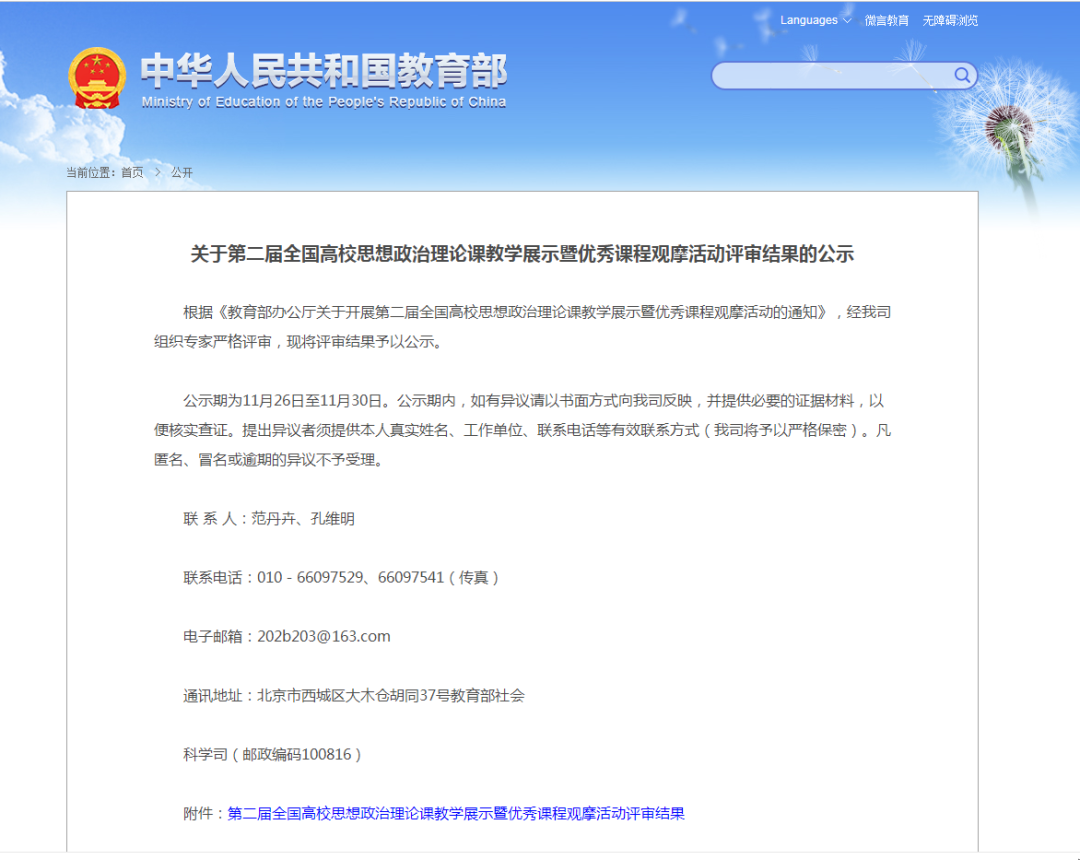1080x860 pixels.
Task: Click the search magnifier icon
Action: pos(962,75)
